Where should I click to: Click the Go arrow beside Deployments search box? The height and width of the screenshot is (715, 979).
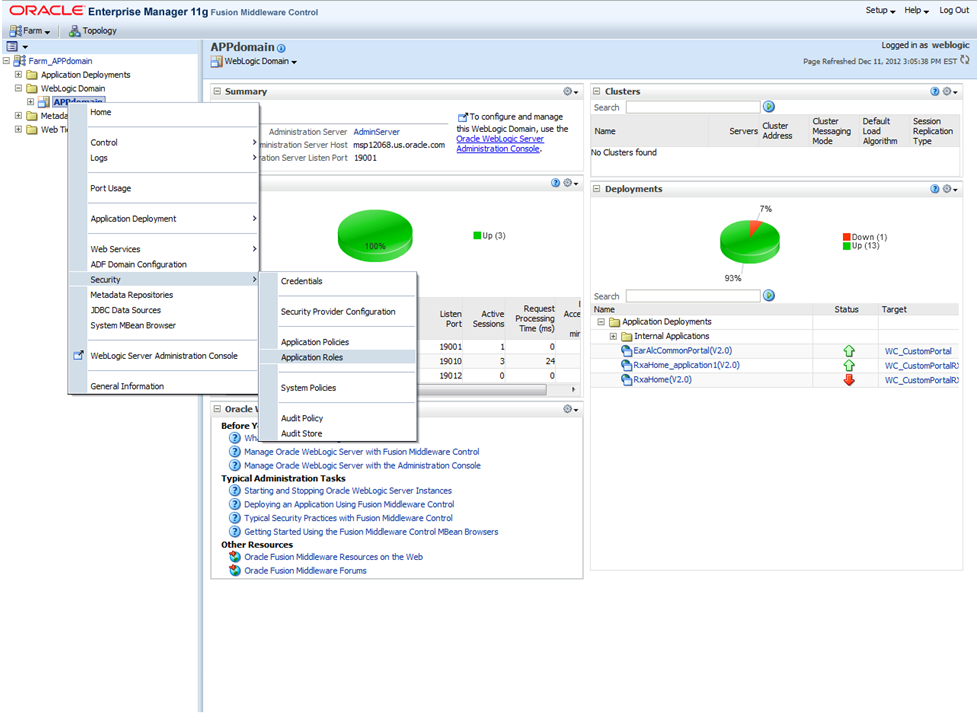coord(769,296)
